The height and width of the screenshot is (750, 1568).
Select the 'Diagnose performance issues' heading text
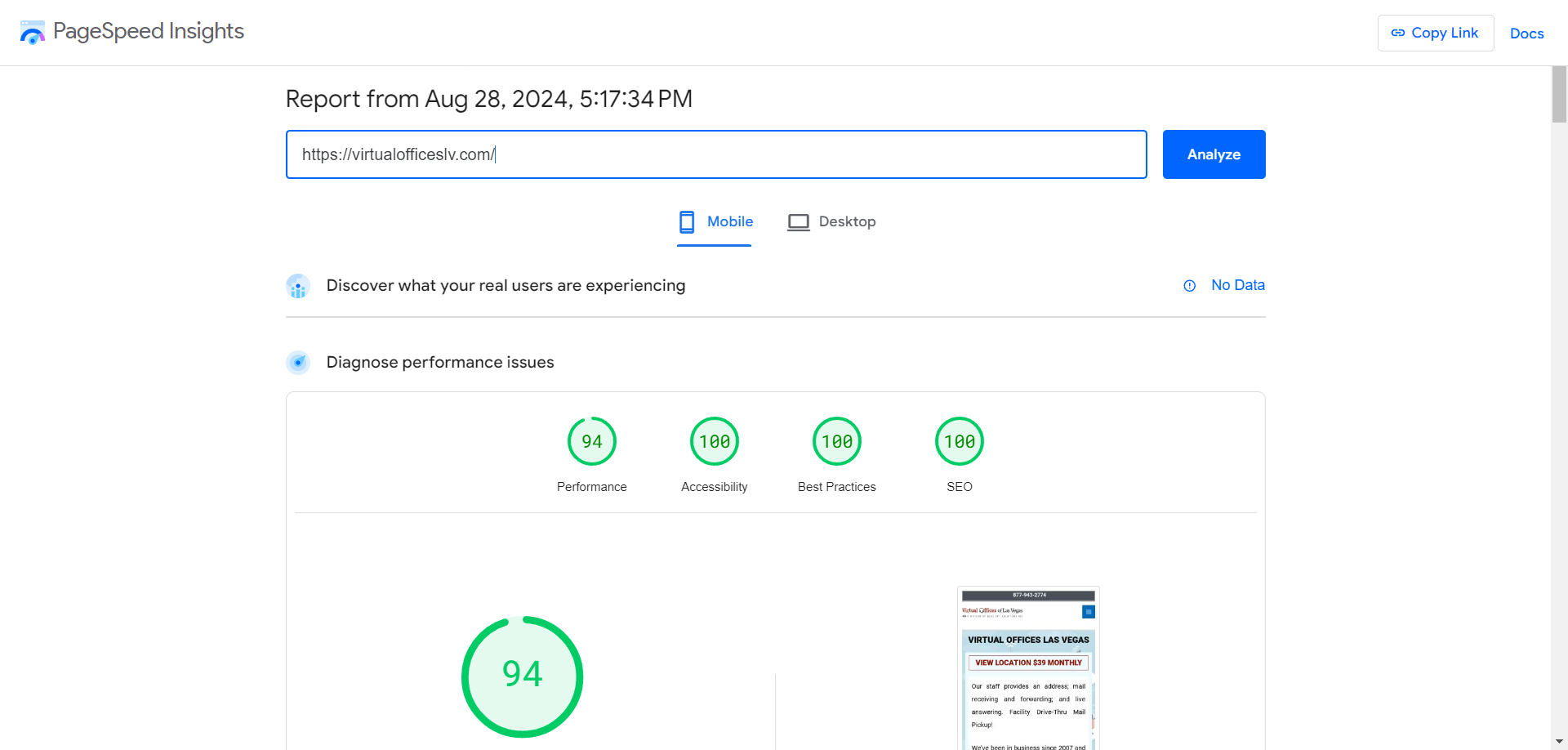[x=440, y=362]
